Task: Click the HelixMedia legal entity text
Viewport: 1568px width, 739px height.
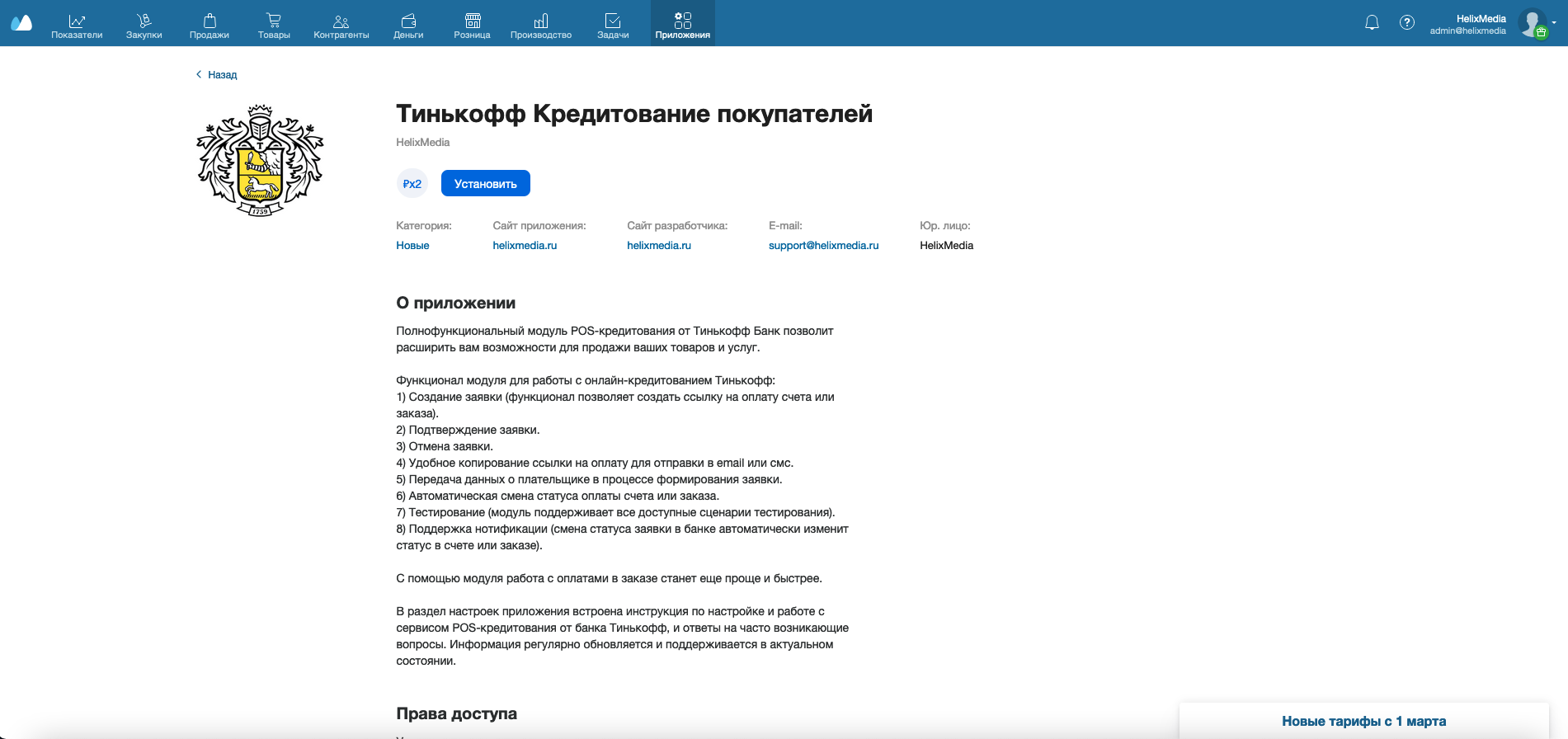Action: coord(946,245)
